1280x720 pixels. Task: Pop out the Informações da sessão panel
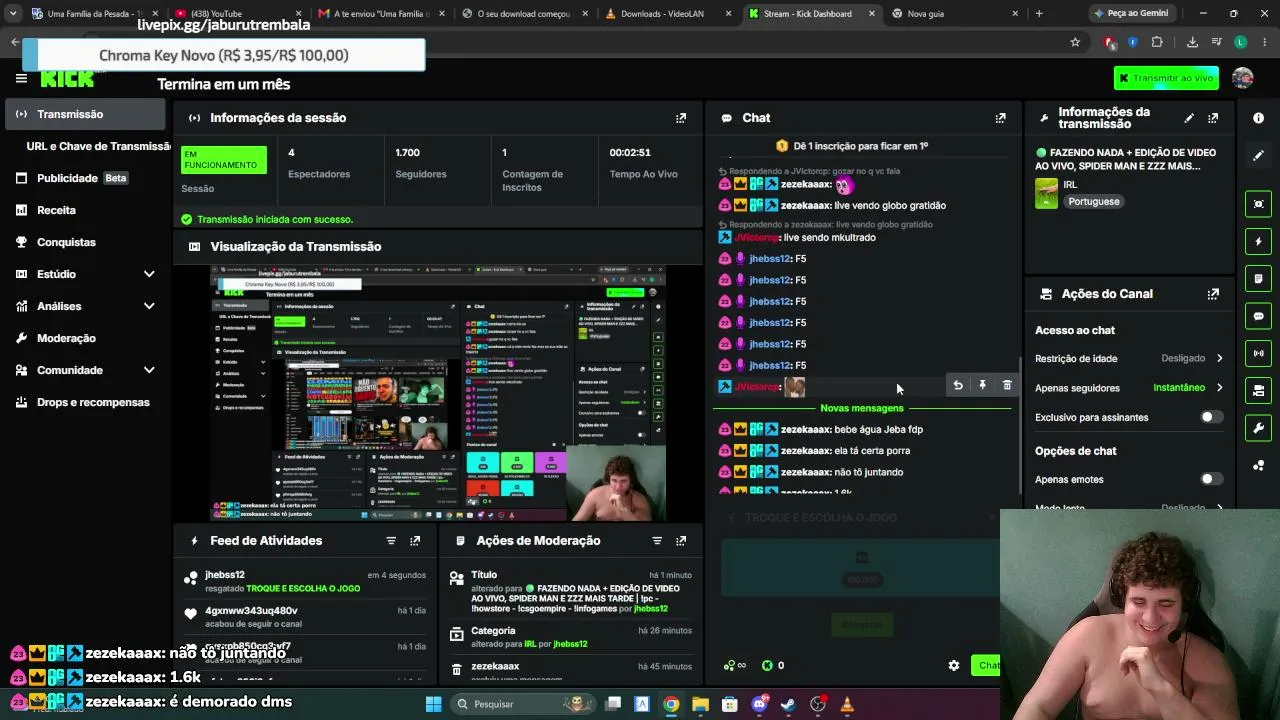point(681,118)
